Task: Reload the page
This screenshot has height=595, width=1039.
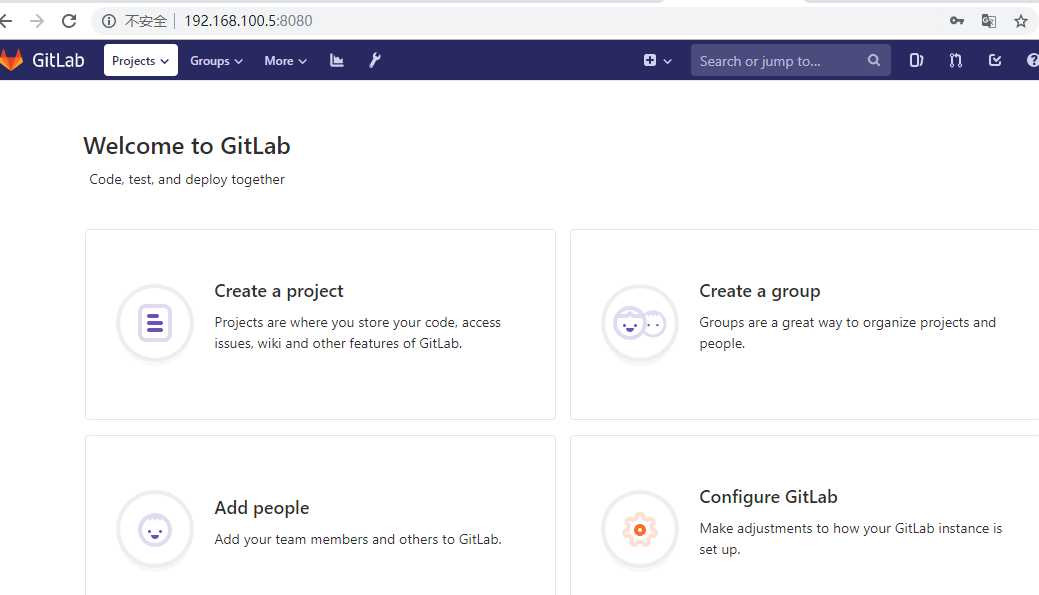Action: coord(69,21)
